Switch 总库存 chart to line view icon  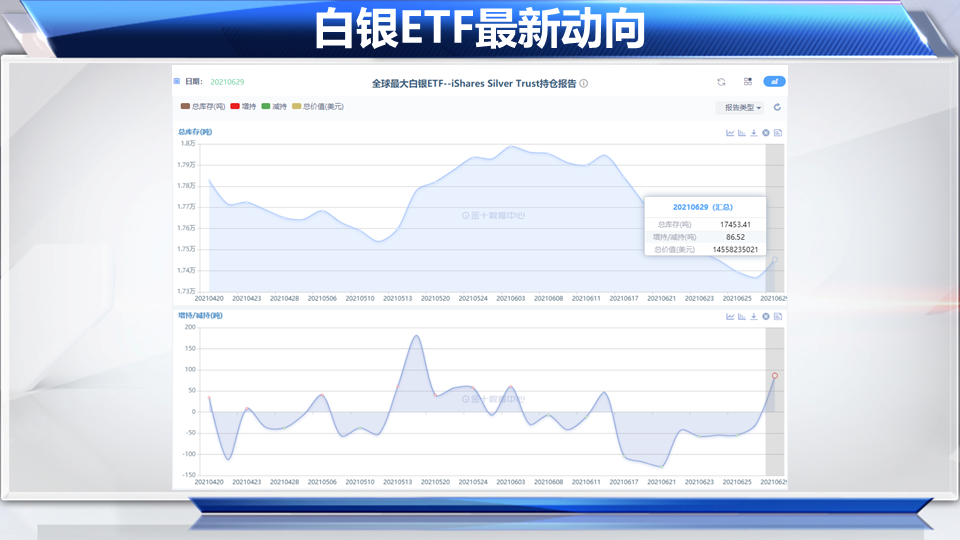click(x=730, y=133)
